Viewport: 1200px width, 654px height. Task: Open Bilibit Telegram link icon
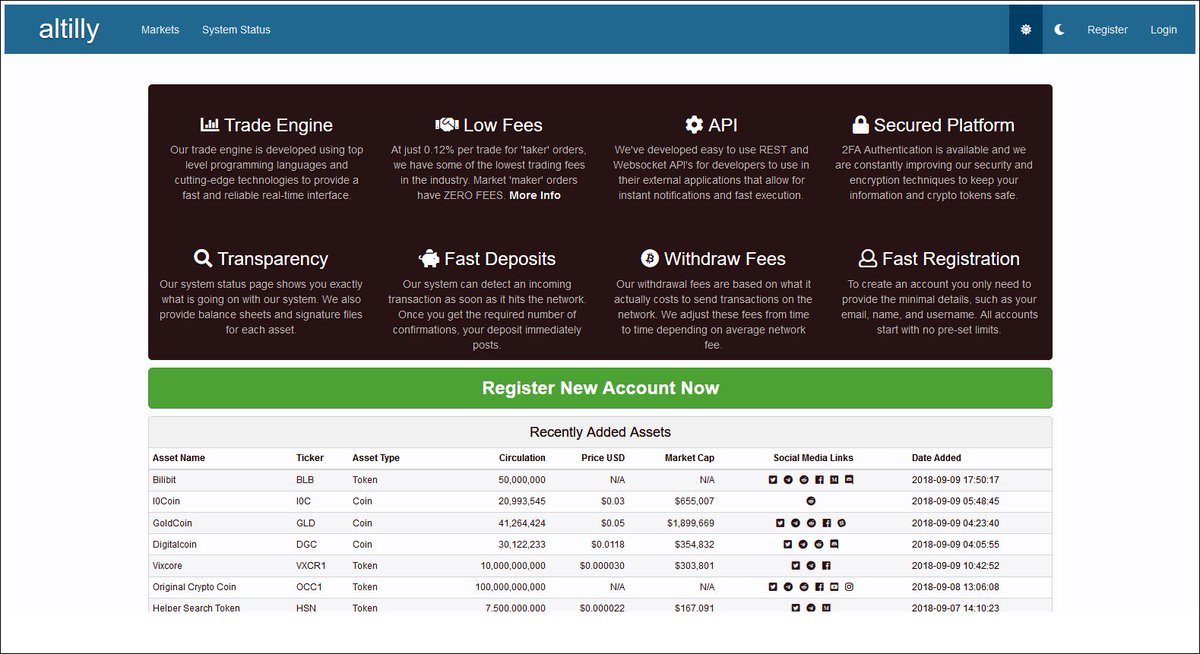[x=788, y=480]
